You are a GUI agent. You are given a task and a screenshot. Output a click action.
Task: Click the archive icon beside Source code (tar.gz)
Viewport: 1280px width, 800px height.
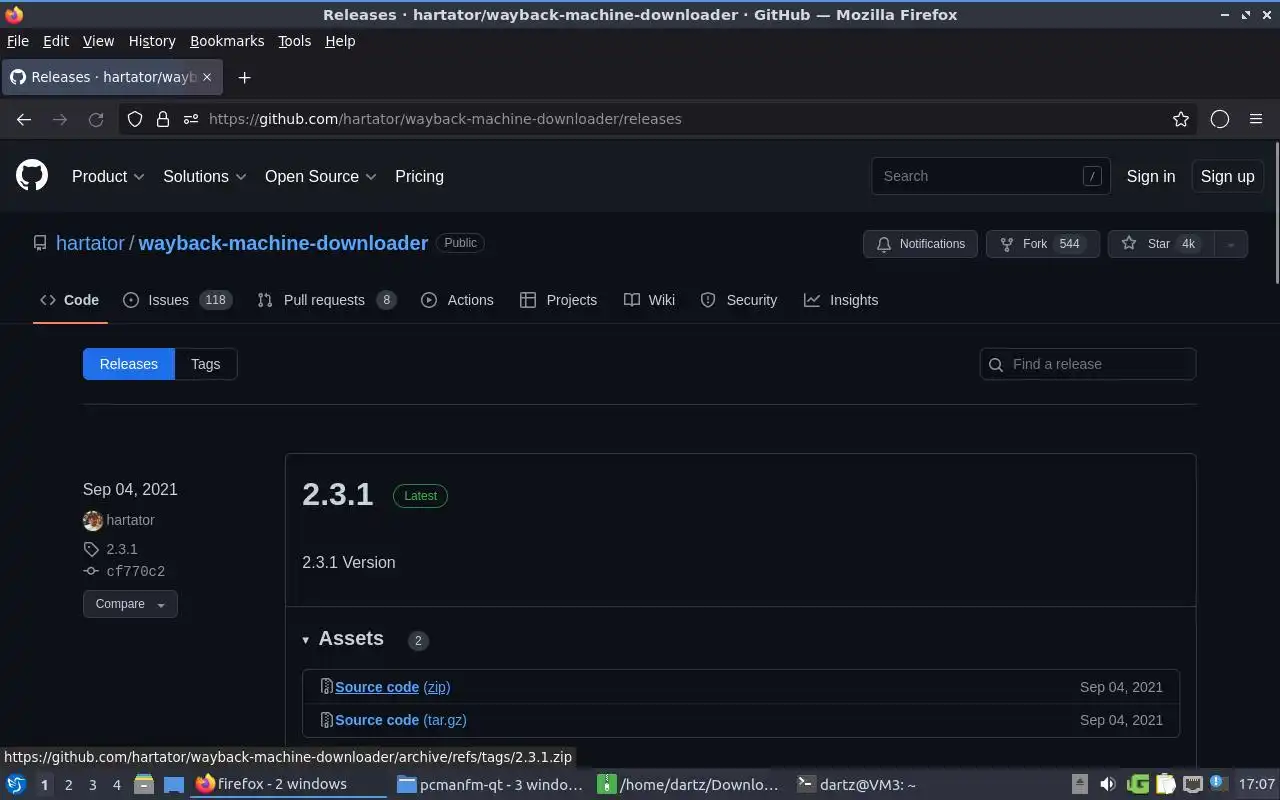(x=326, y=719)
